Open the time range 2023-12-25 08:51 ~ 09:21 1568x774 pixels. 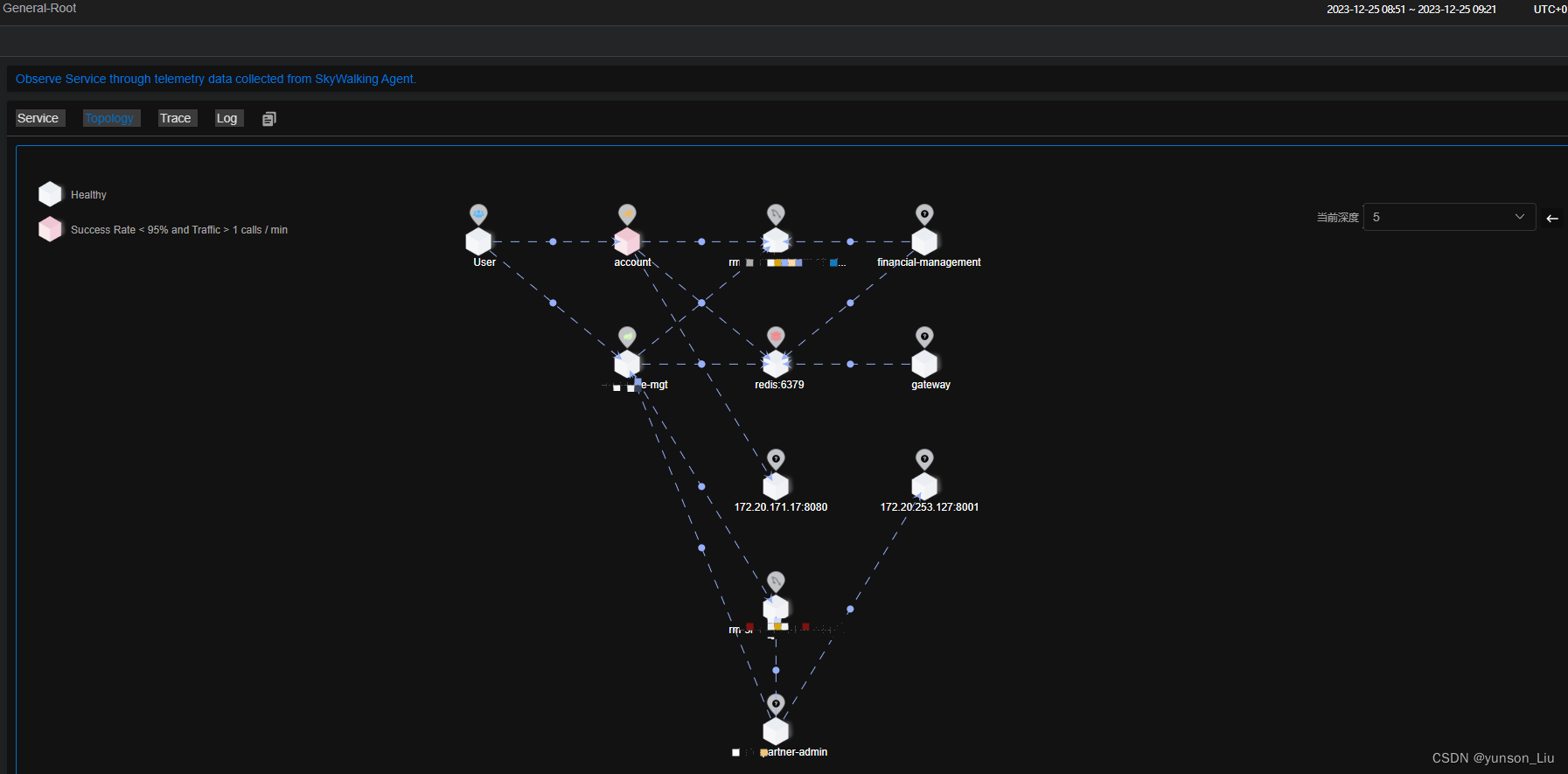[1411, 10]
